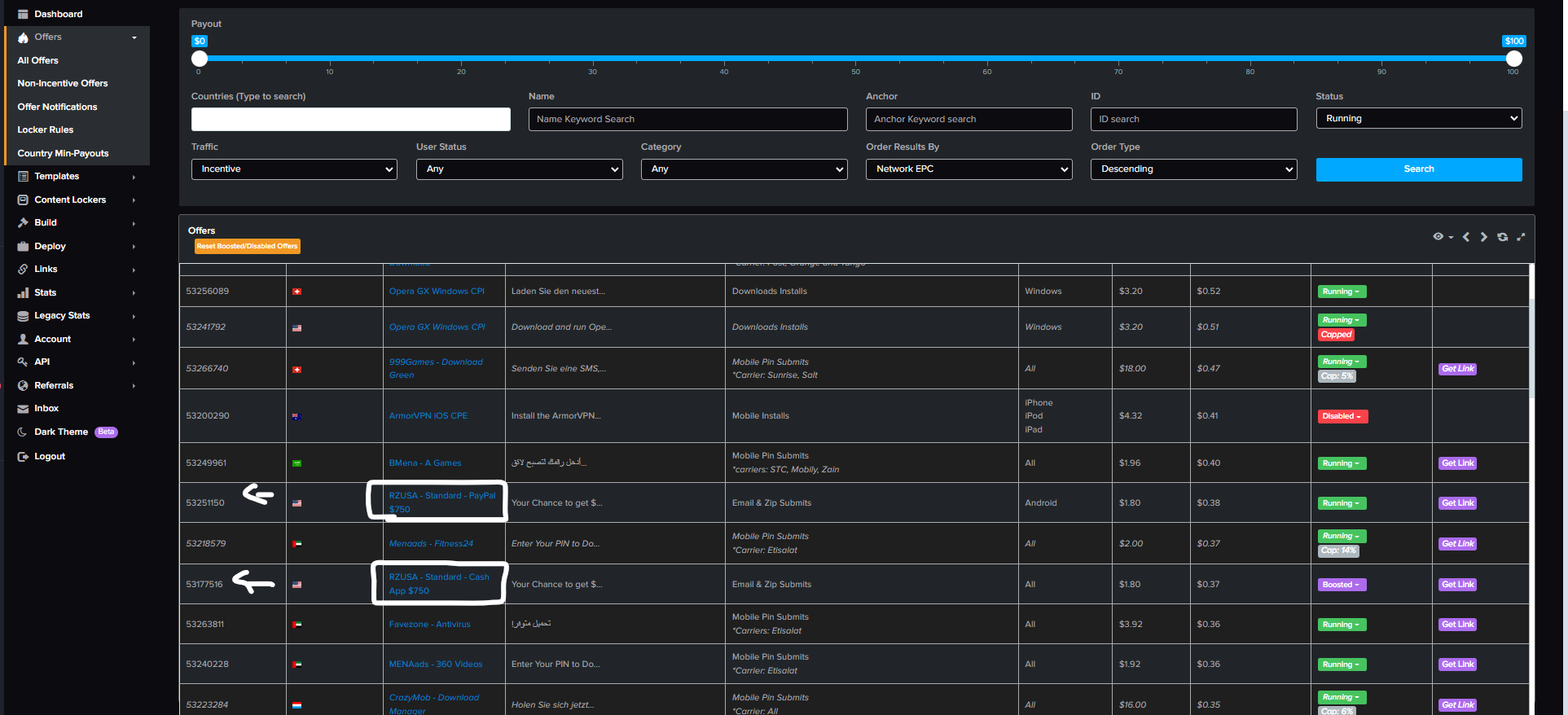Click the Capped badge on offer 53241792

(1337, 335)
